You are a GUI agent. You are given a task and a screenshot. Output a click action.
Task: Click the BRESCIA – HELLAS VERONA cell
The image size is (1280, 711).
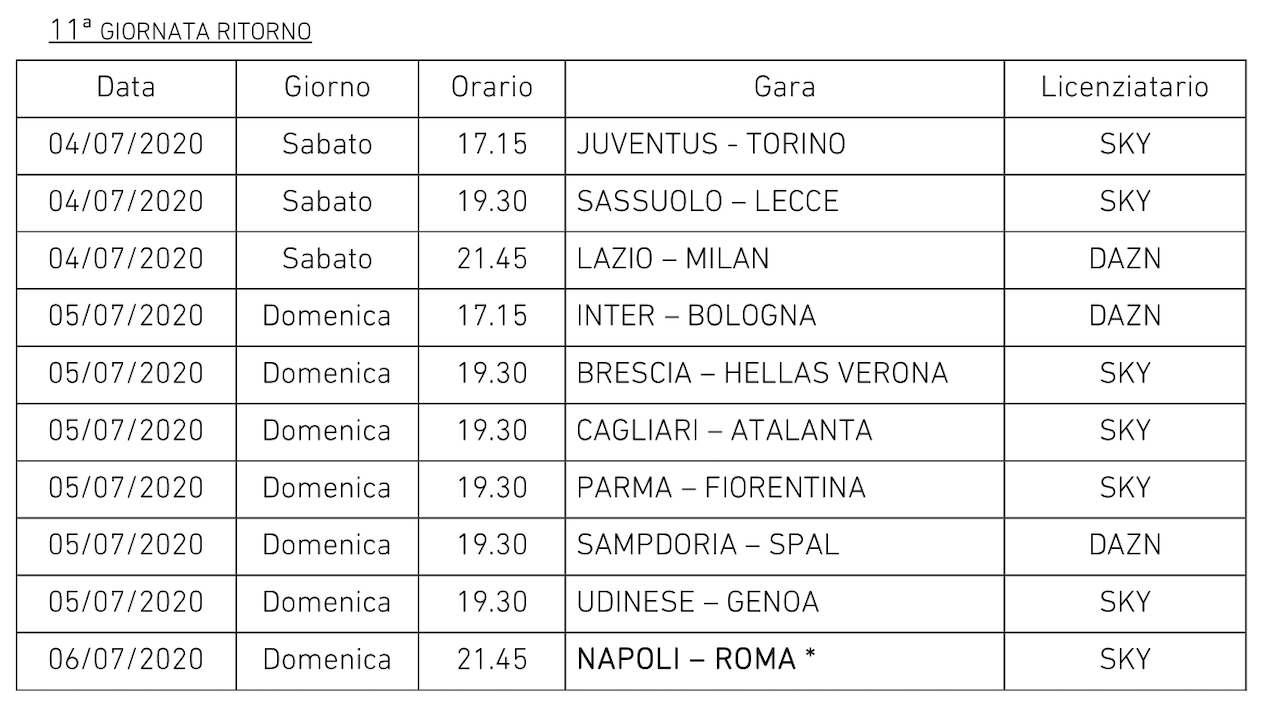pyautogui.click(x=762, y=373)
